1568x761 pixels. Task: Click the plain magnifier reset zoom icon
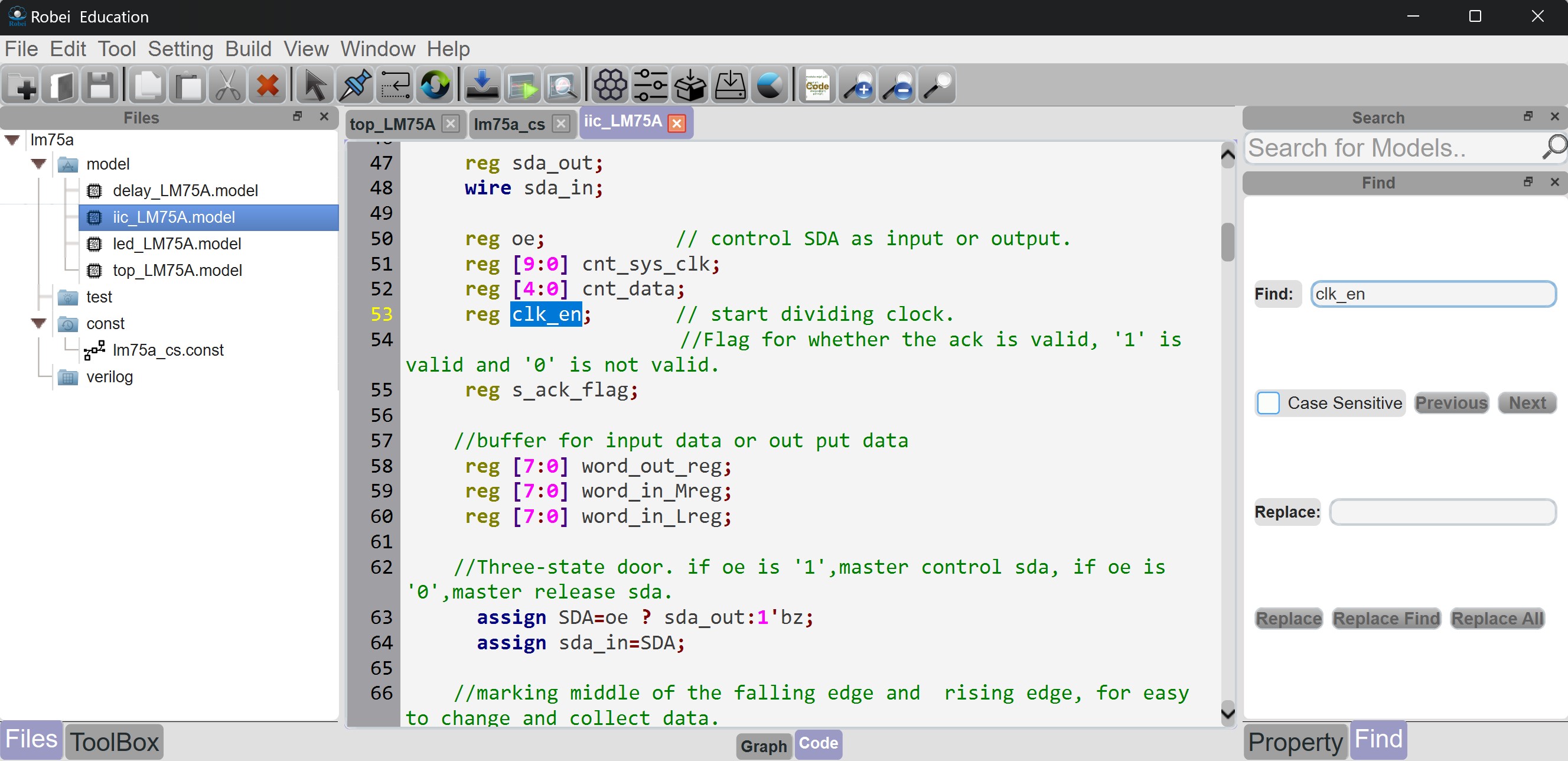[937, 85]
